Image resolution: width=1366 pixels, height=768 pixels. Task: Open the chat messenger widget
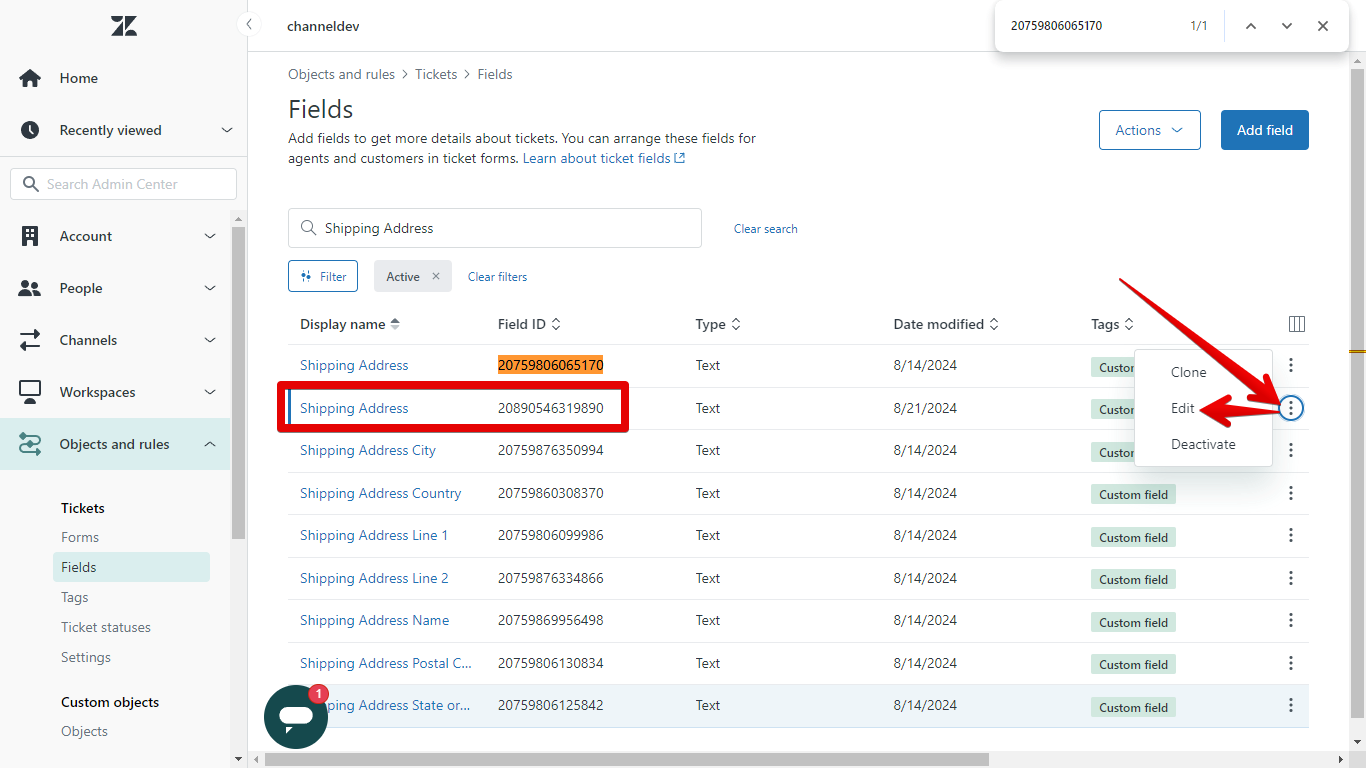(296, 716)
